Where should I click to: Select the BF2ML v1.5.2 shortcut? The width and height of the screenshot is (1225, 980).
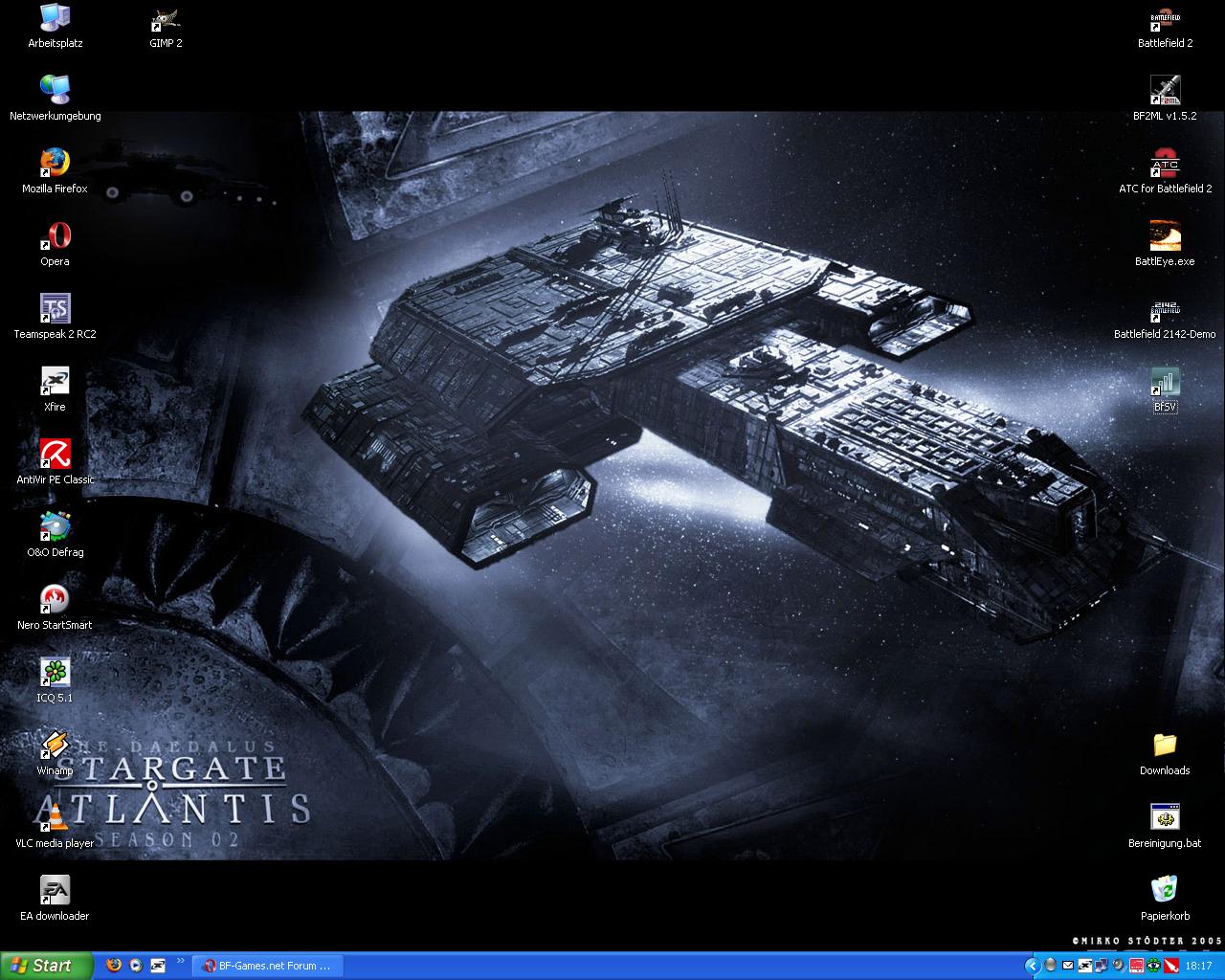1165,100
